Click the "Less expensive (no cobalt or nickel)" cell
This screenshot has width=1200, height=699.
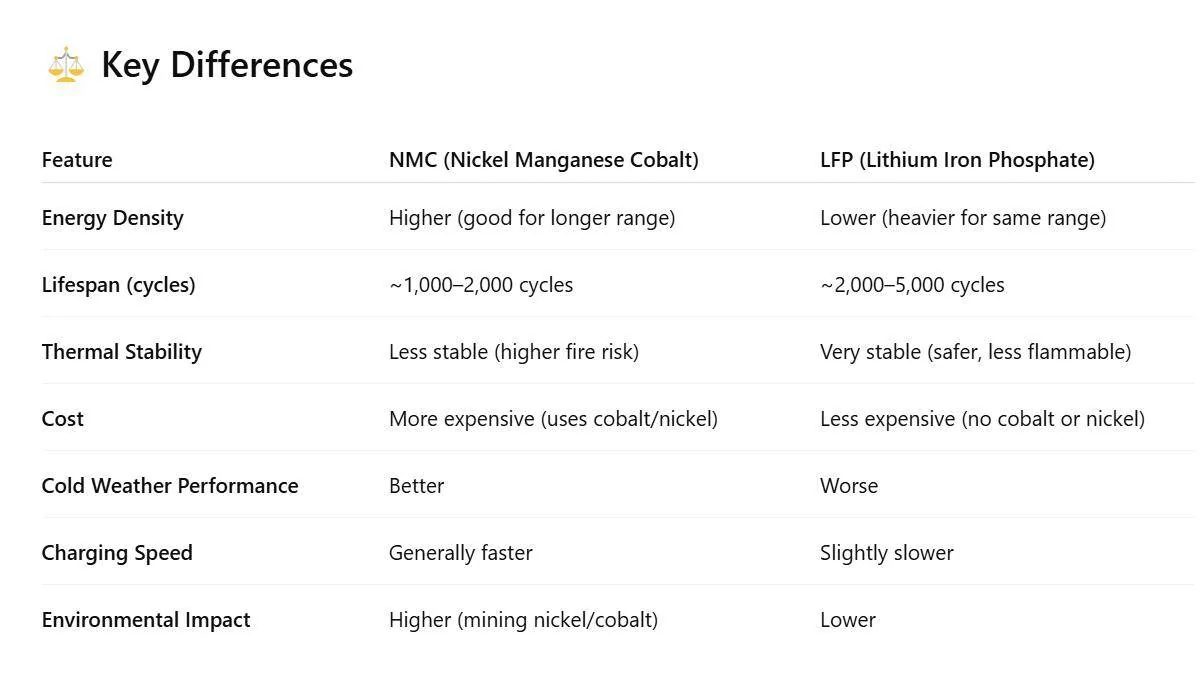point(982,419)
